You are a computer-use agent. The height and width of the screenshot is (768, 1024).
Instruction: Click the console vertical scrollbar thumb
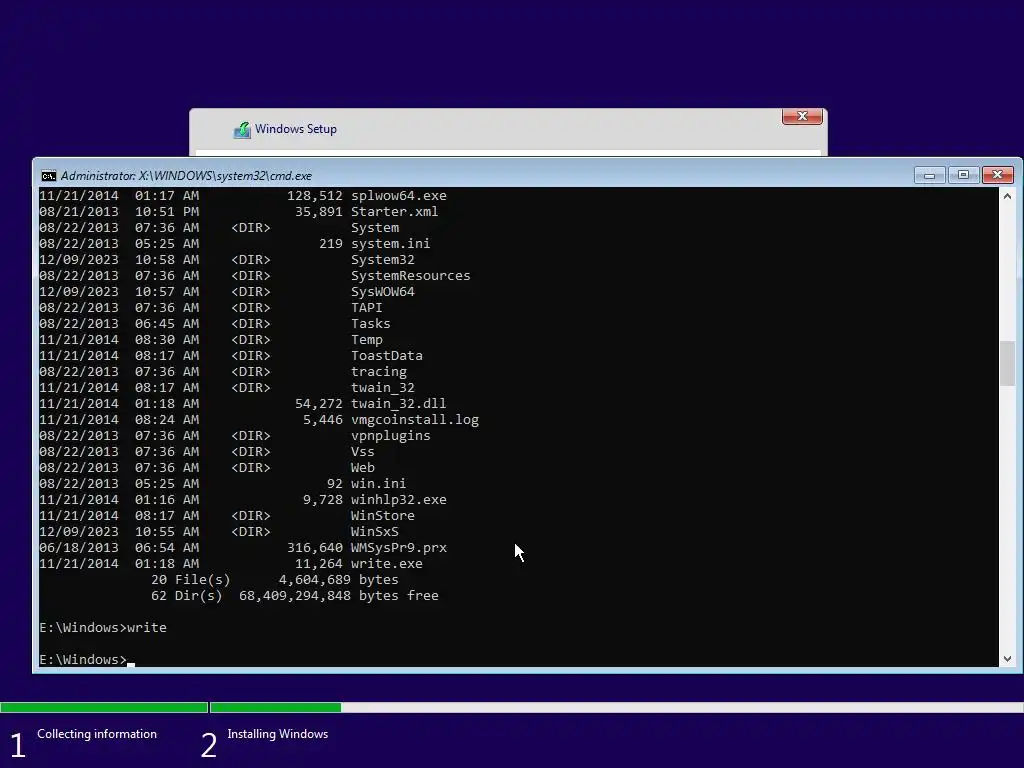pos(1007,363)
